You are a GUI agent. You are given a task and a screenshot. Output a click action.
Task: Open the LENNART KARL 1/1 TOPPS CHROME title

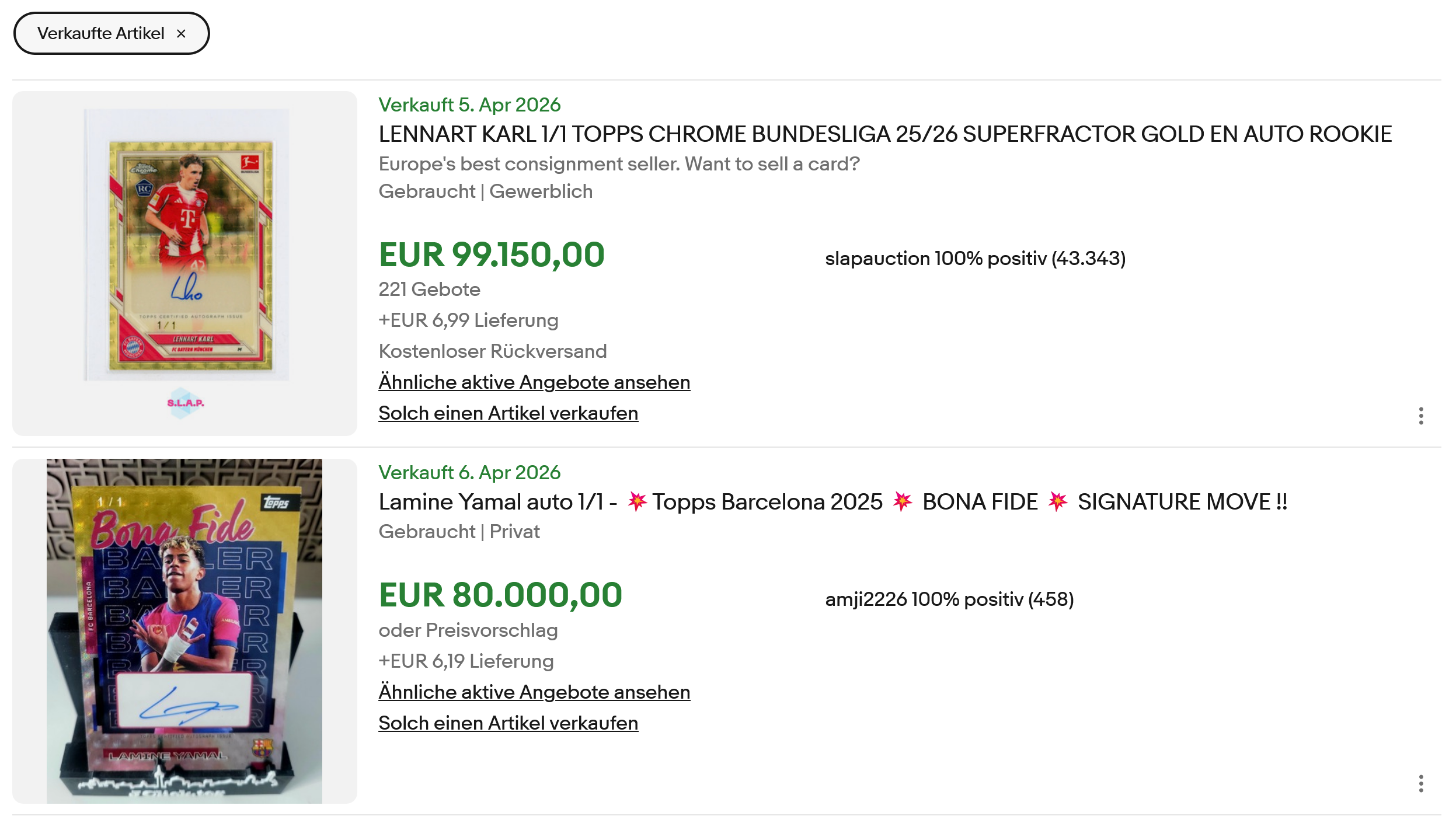coord(885,134)
